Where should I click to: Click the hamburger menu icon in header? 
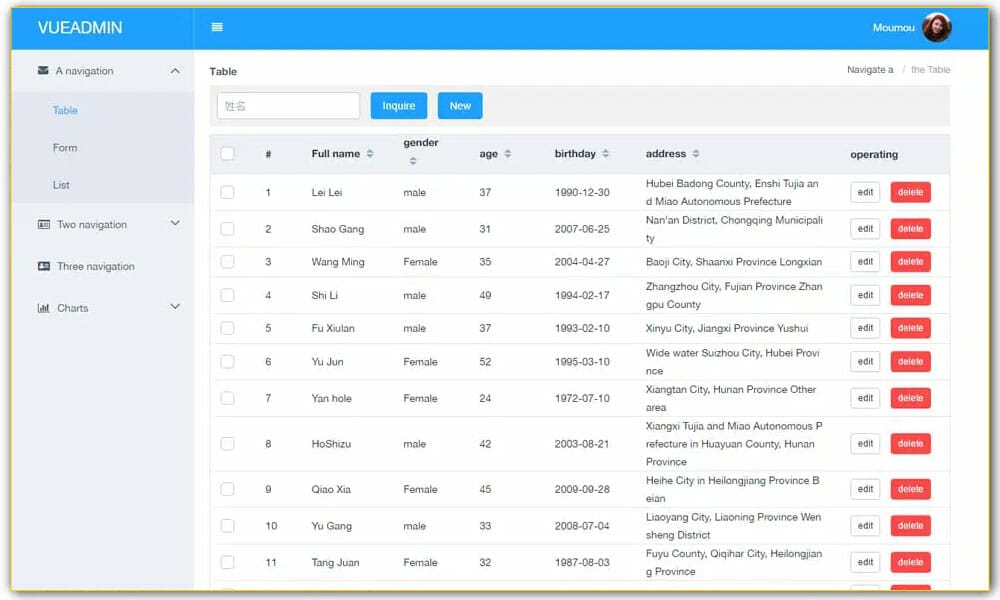pyautogui.click(x=217, y=27)
